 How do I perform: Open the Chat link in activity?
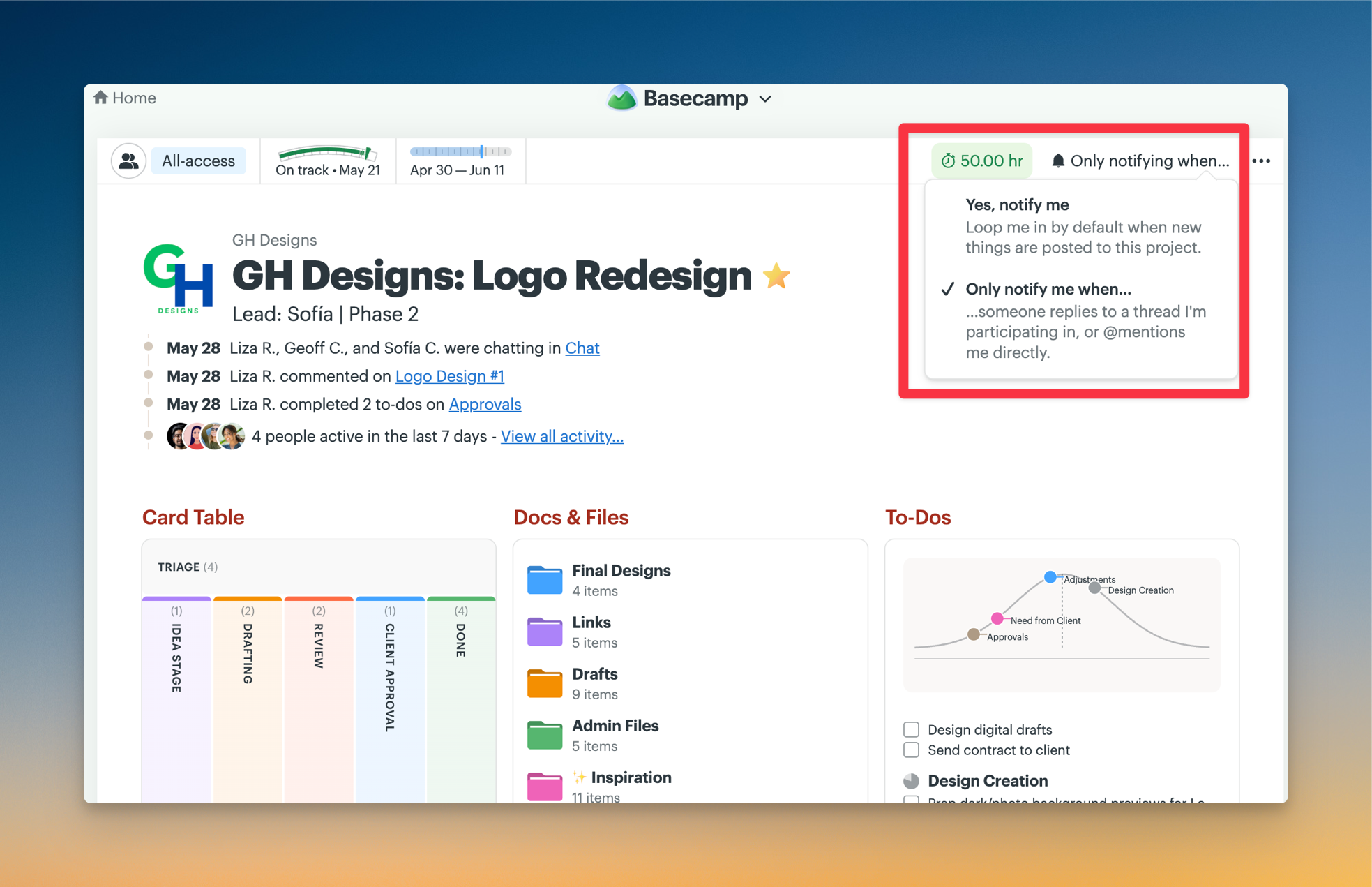point(582,348)
